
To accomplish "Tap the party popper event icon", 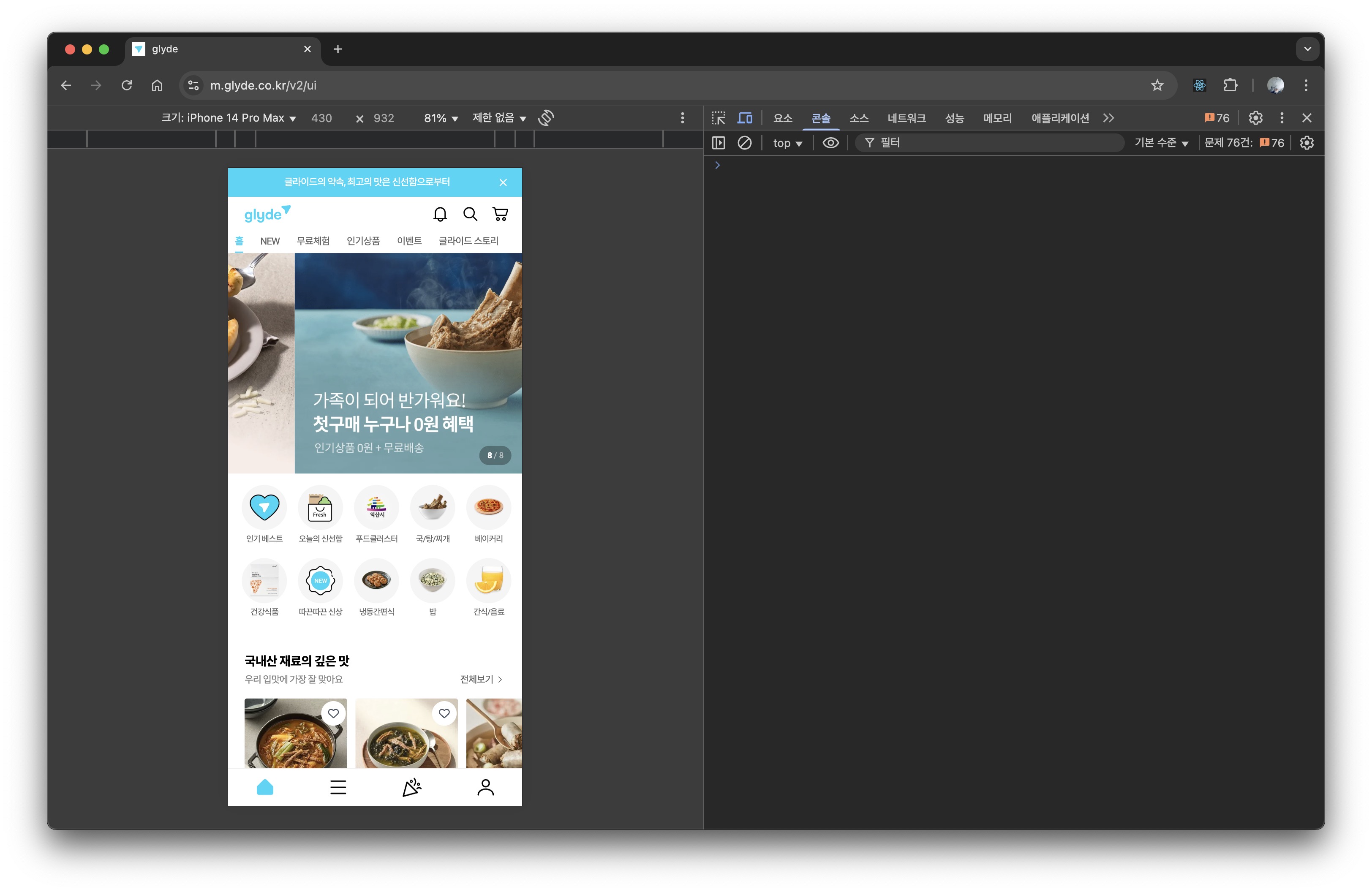I will (411, 787).
